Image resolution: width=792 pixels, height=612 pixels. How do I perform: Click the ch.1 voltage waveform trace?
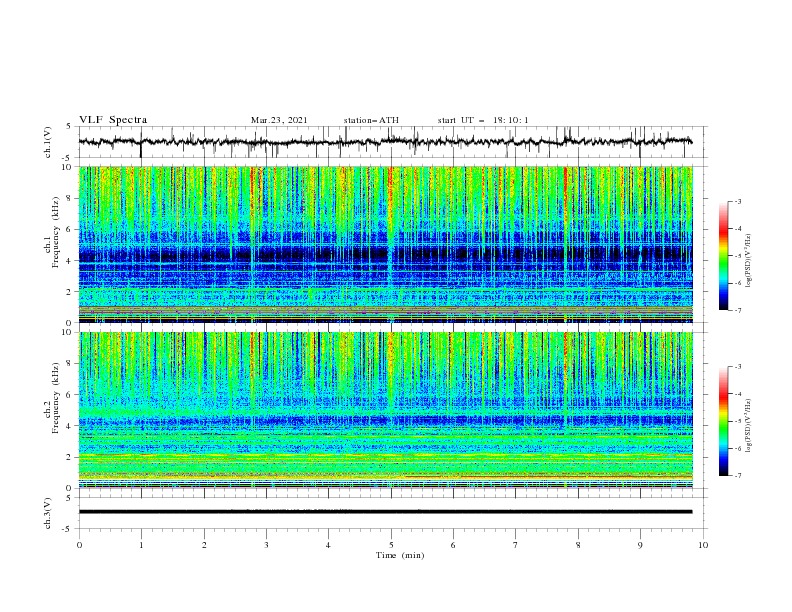pyautogui.click(x=385, y=141)
